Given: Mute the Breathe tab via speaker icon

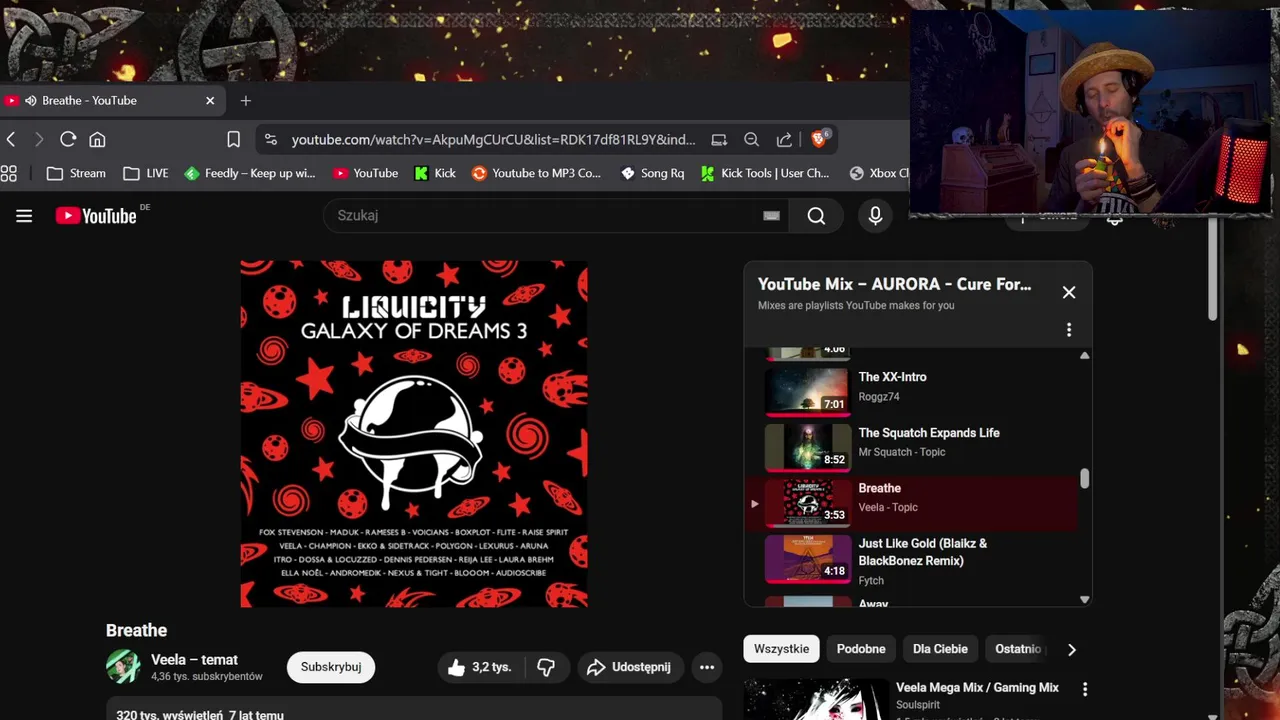Looking at the screenshot, I should pyautogui.click(x=31, y=100).
